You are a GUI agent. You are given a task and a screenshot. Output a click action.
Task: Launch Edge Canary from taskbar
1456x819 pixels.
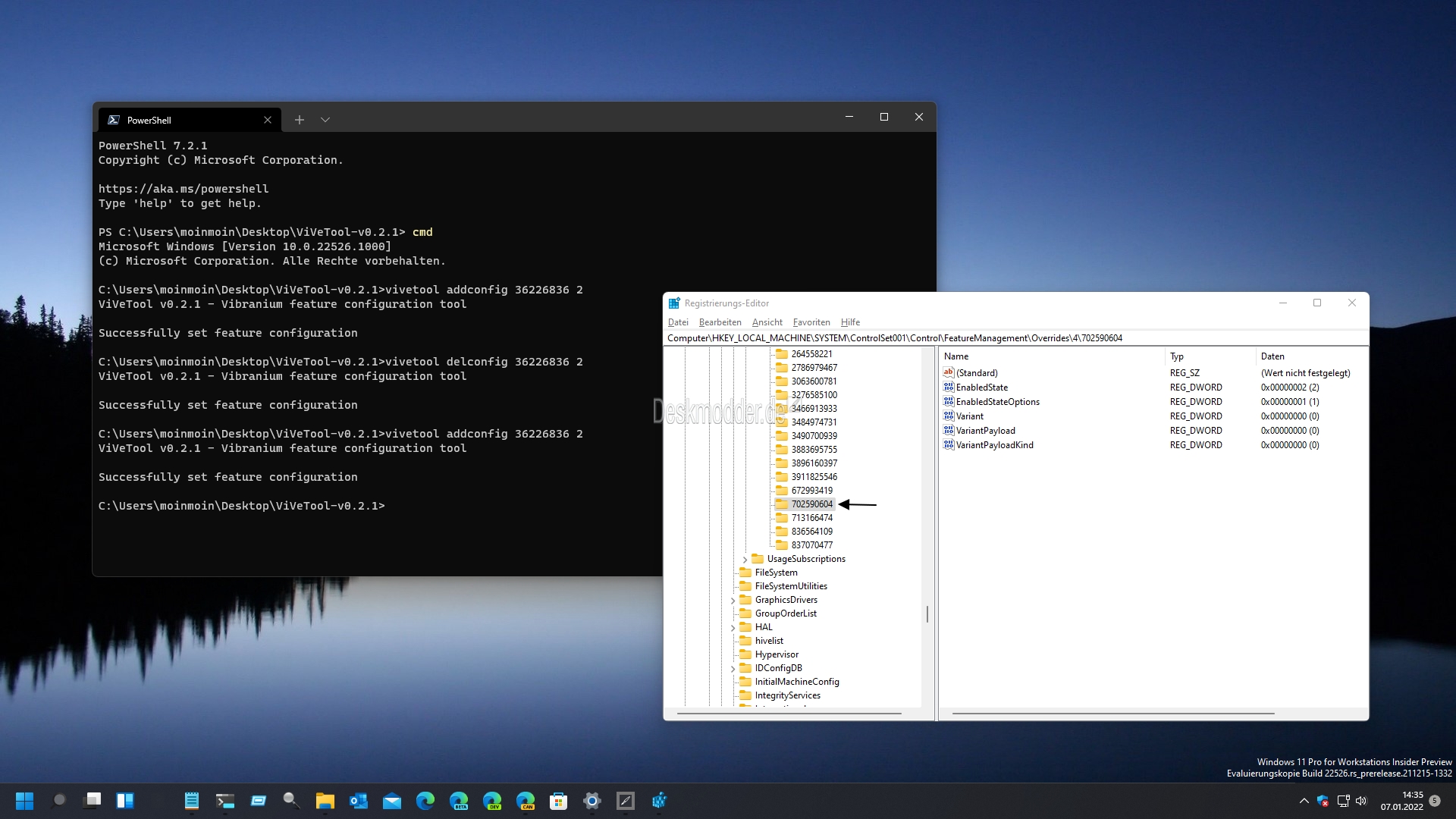(x=526, y=801)
